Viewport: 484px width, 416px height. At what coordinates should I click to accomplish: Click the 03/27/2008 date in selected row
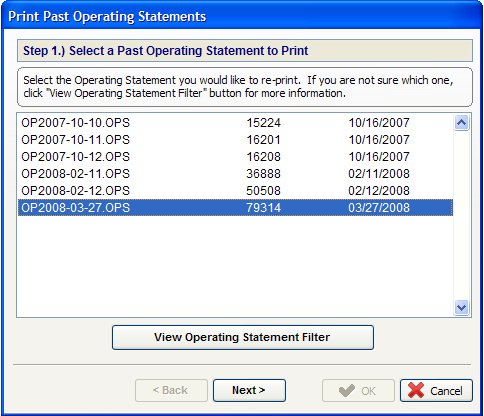[x=379, y=208]
